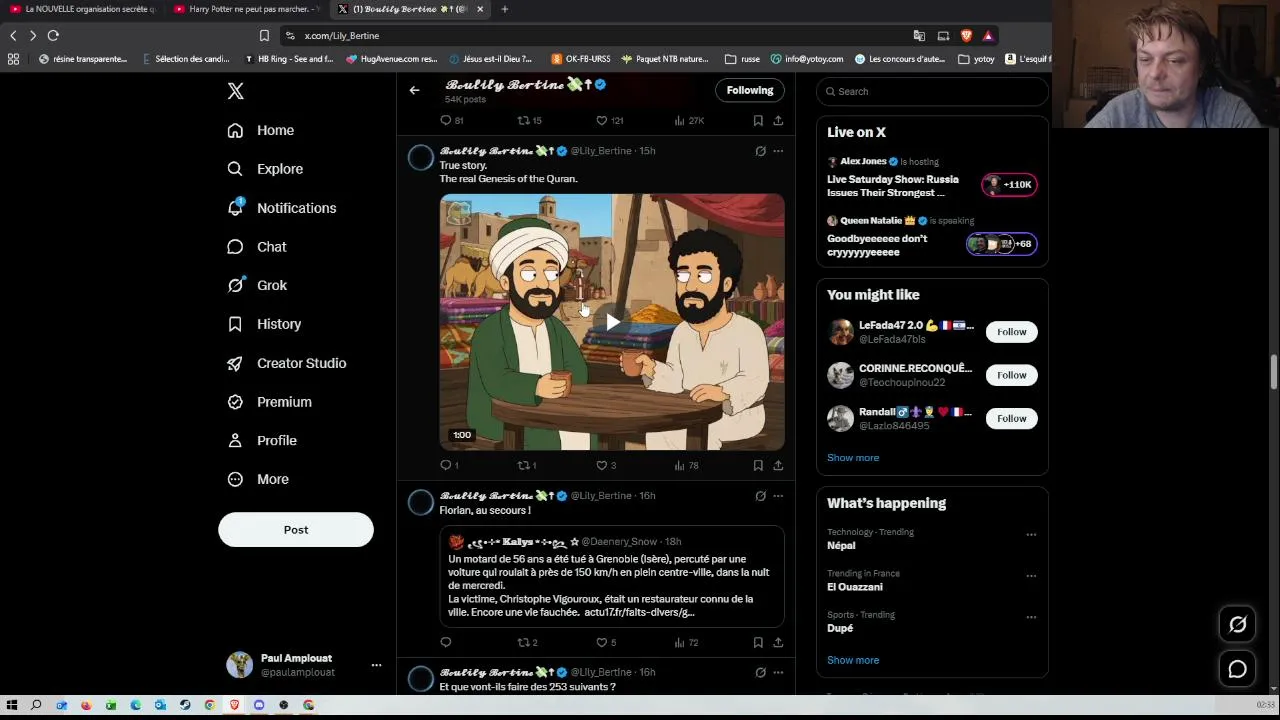The image size is (1280, 720).
Task: Open the Népal trending topic
Action: pos(841,546)
